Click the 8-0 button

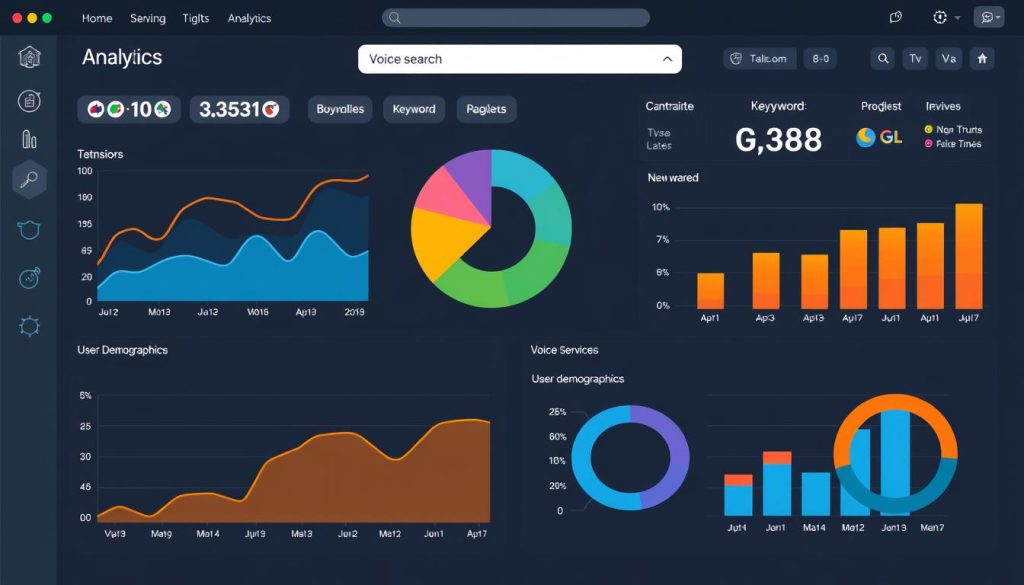(820, 59)
